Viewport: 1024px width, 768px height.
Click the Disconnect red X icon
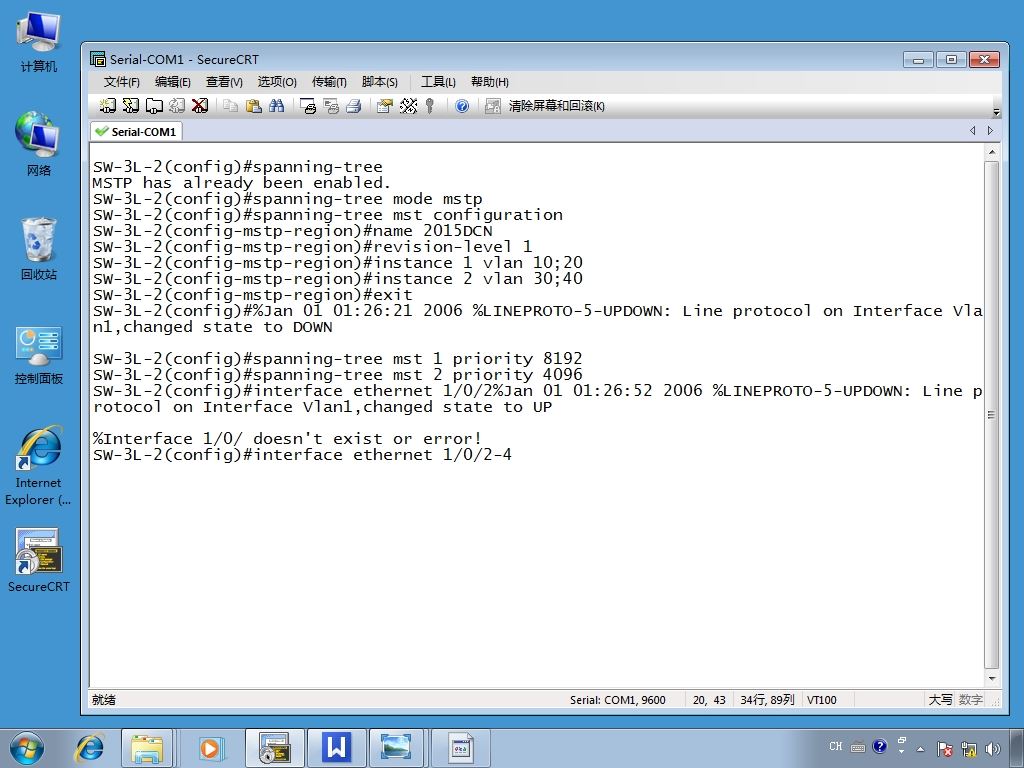(200, 106)
